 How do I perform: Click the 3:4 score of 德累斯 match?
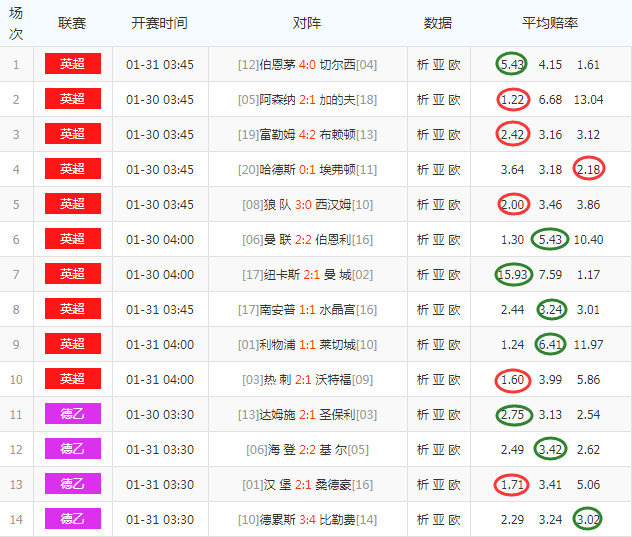point(307,520)
